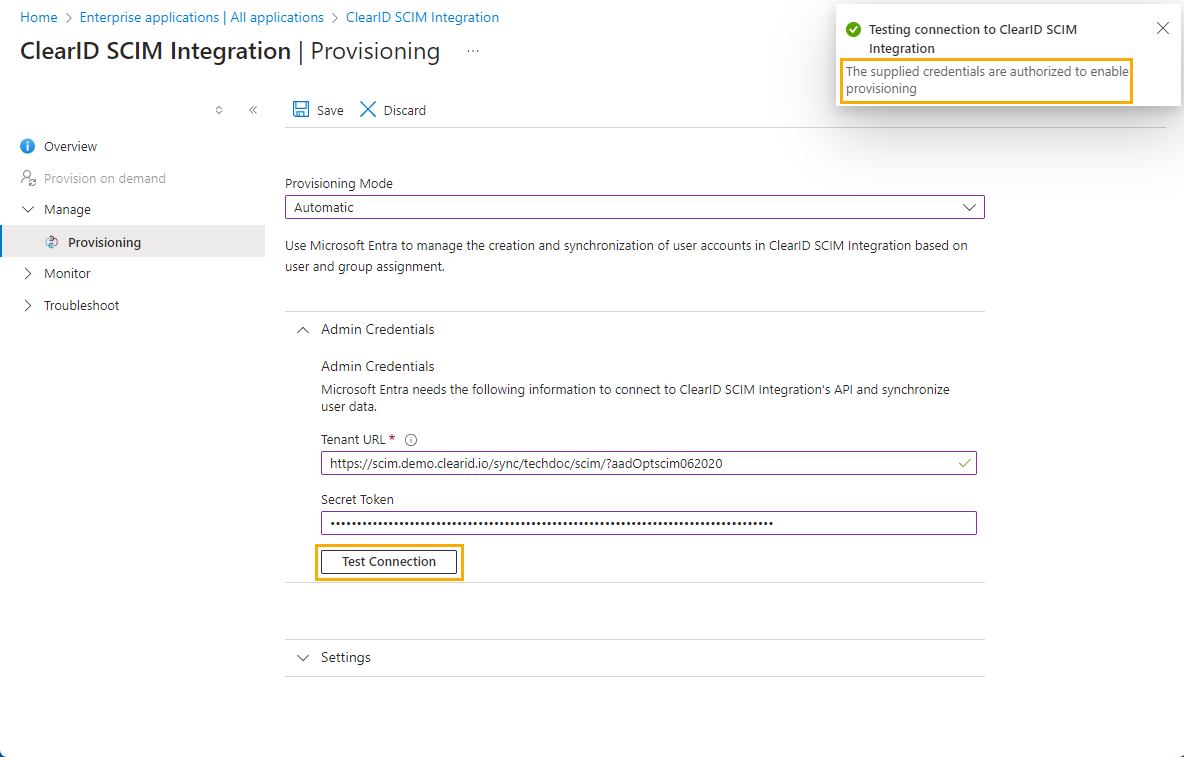Click inside the Secret Token field

[x=648, y=522]
